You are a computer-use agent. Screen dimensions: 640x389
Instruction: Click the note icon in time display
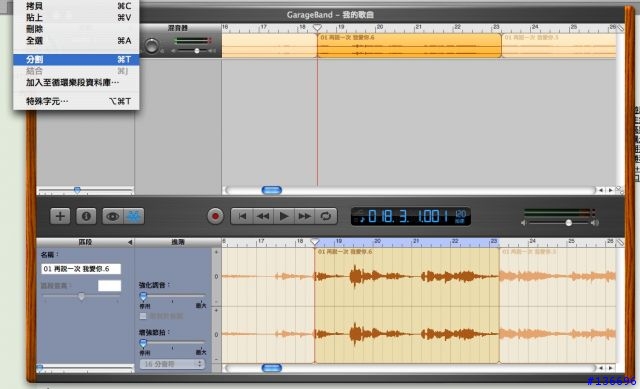pos(361,220)
